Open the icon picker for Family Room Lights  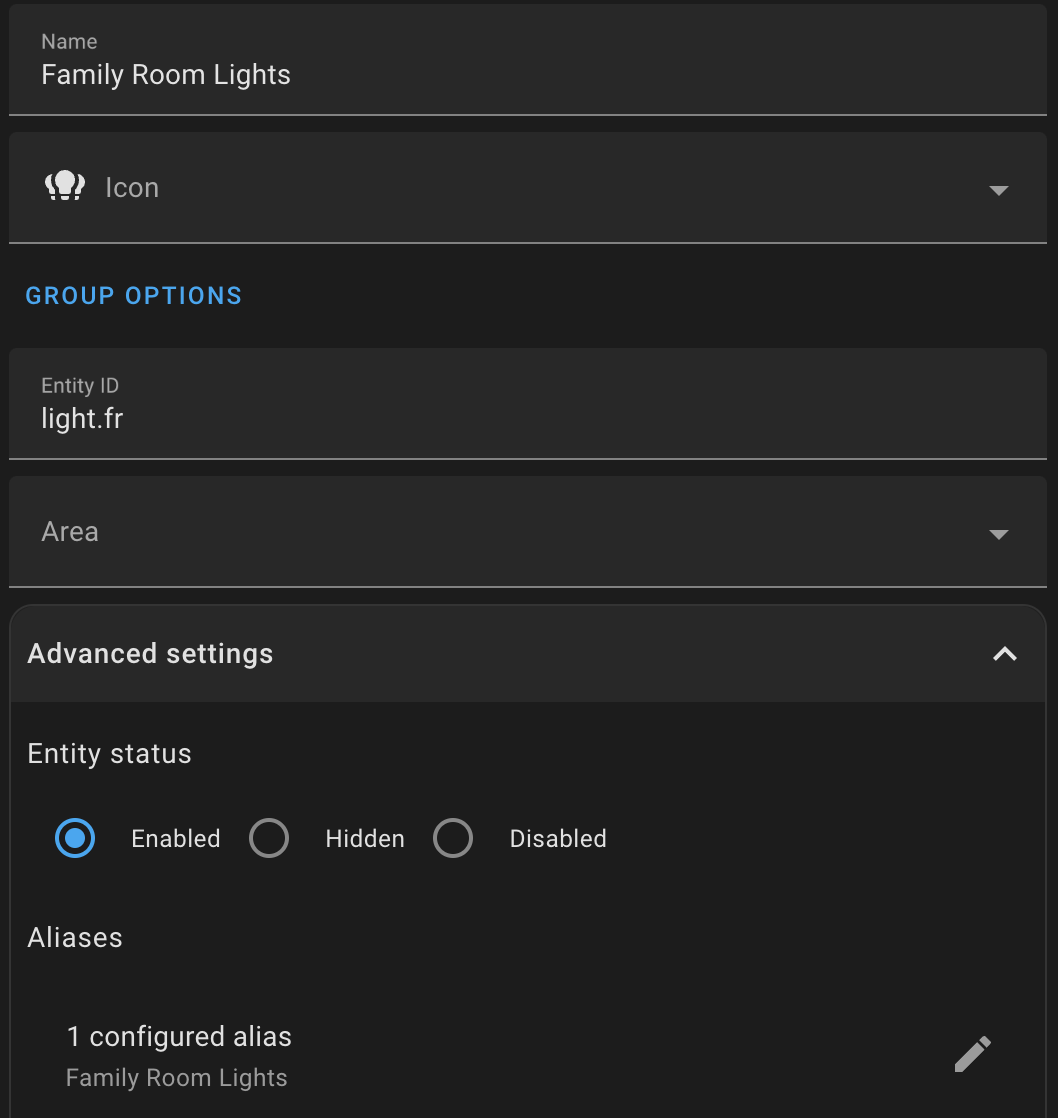999,189
